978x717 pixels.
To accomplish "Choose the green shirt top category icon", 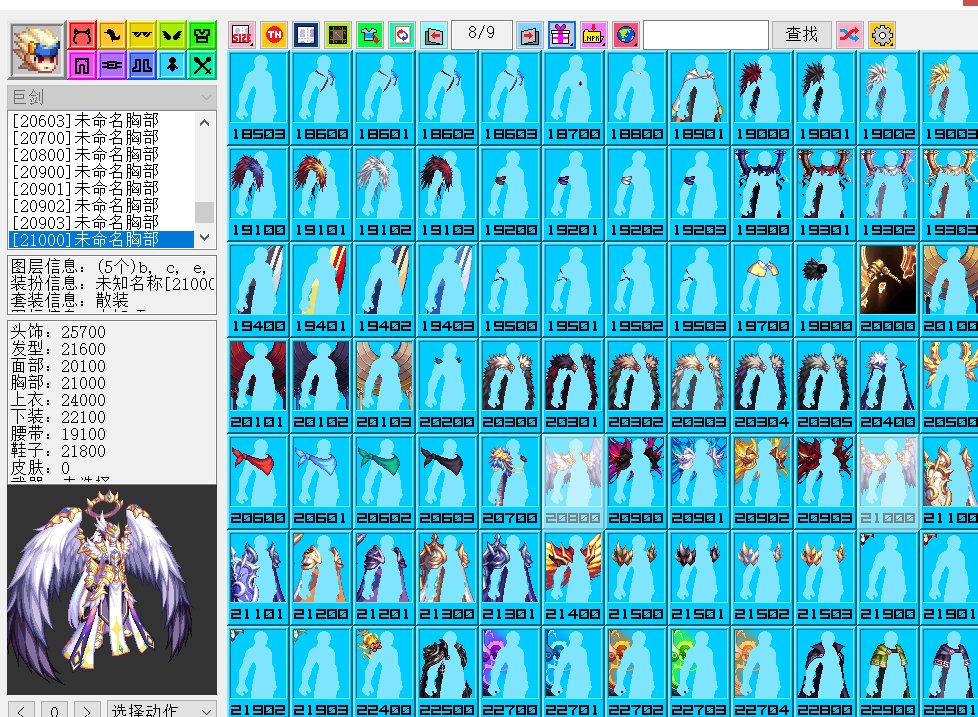I will pyautogui.click(x=203, y=36).
